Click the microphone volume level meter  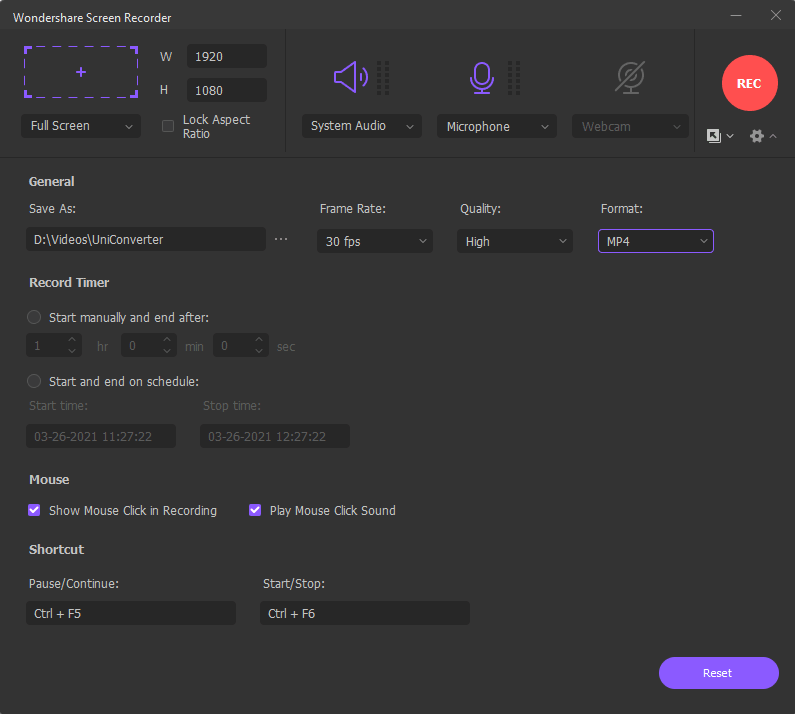coord(514,78)
